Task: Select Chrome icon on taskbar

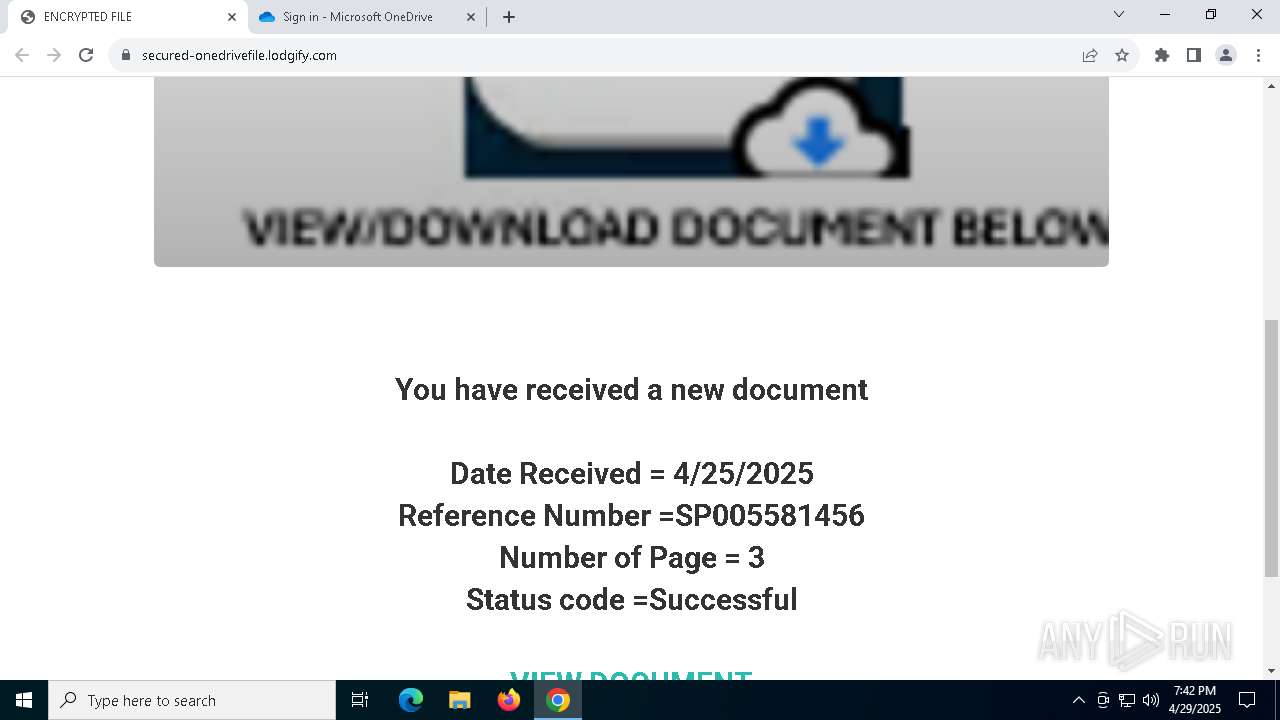Action: (x=558, y=700)
